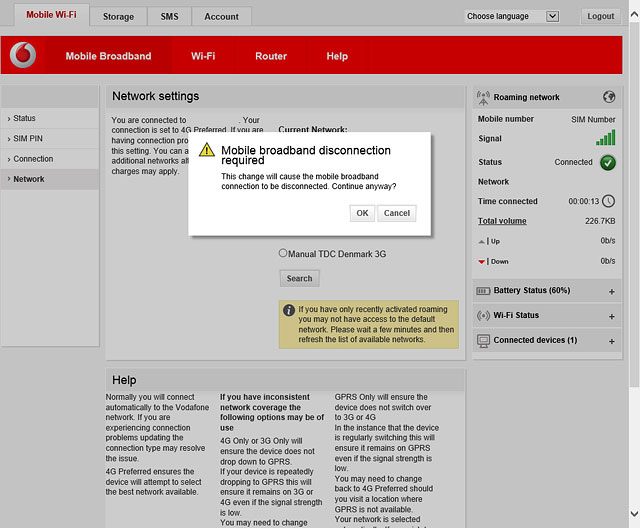Cancel the disconnection dialog
Screen dimensions: 640x528
397,213
